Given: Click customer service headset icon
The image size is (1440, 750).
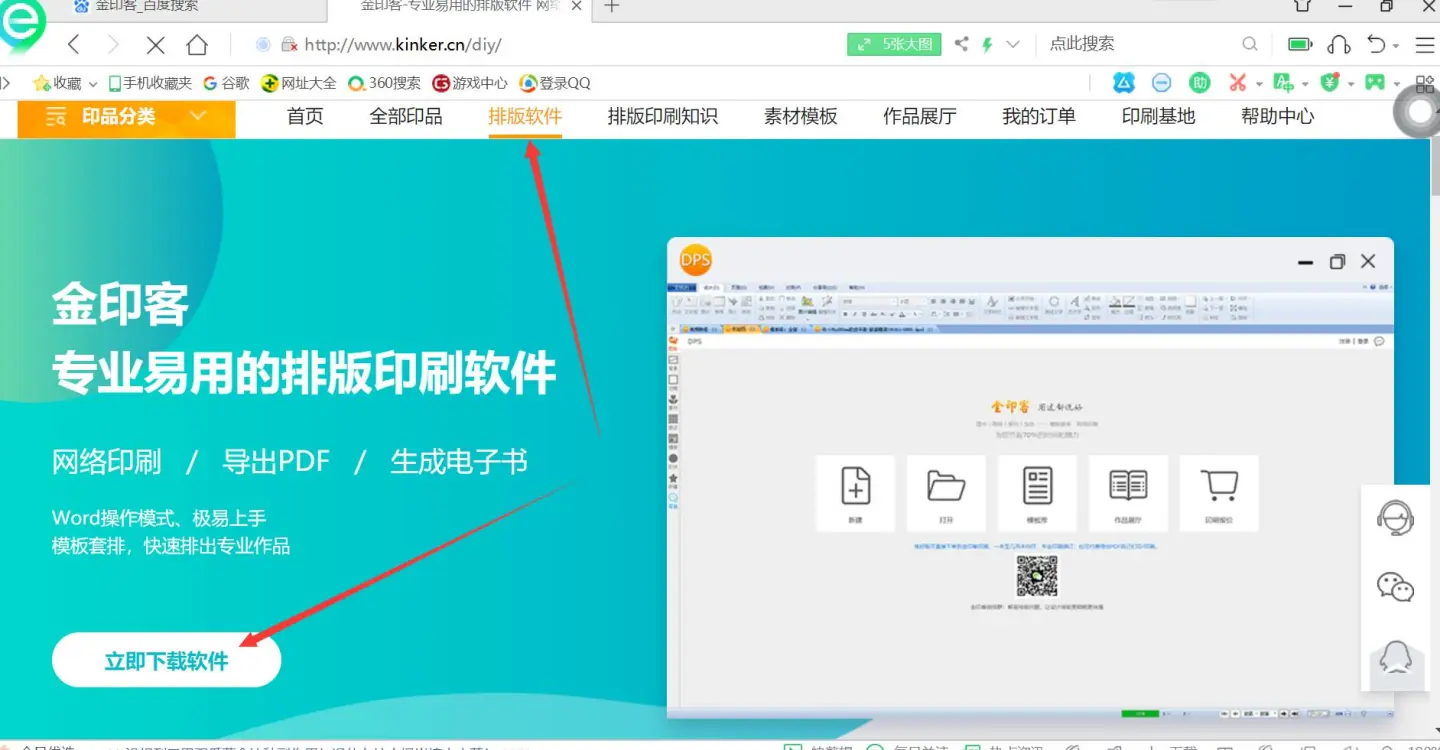Looking at the screenshot, I should point(1395,519).
